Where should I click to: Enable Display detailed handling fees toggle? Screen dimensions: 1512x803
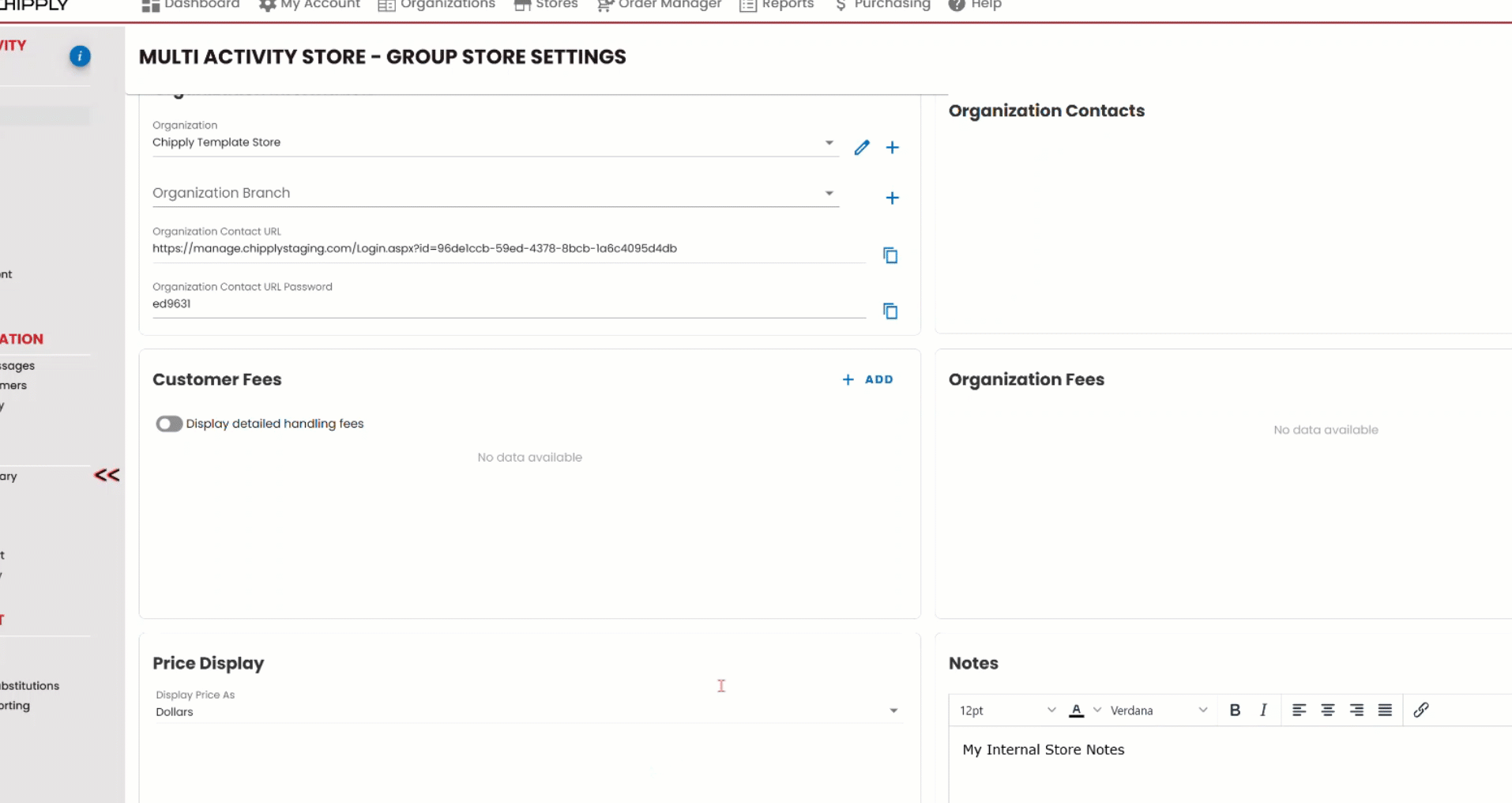[x=169, y=424]
